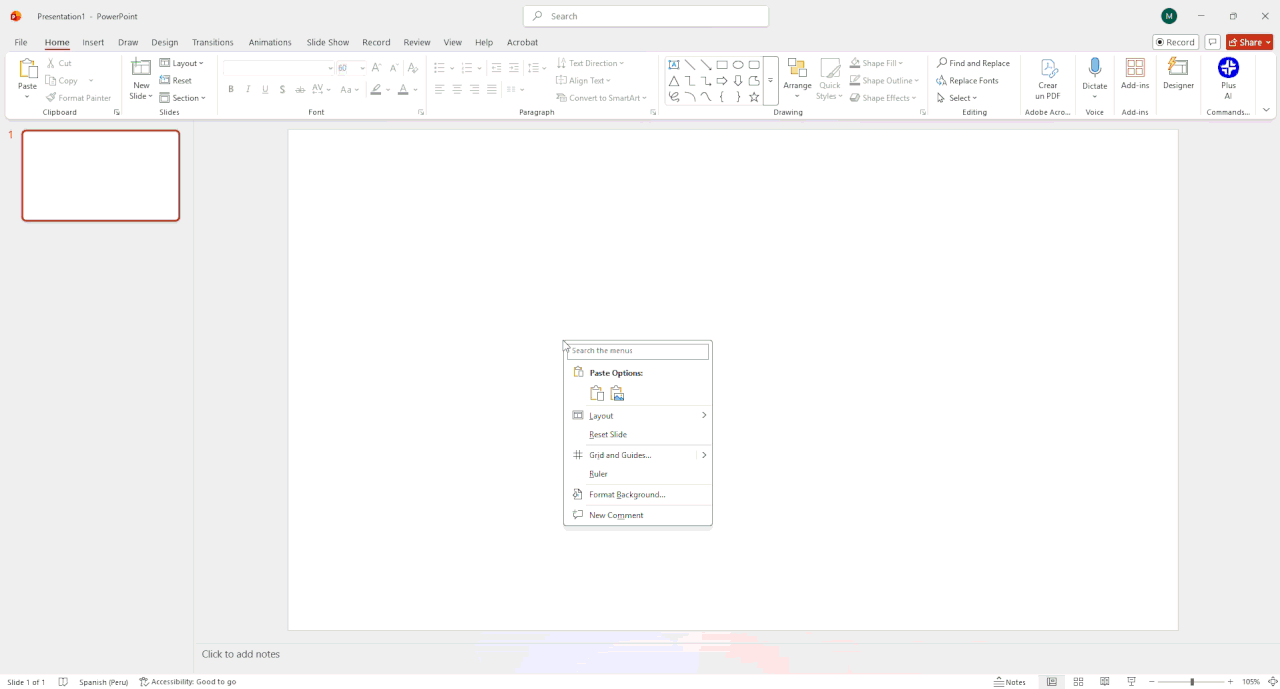Click Reset in the Slides group

point(176,80)
